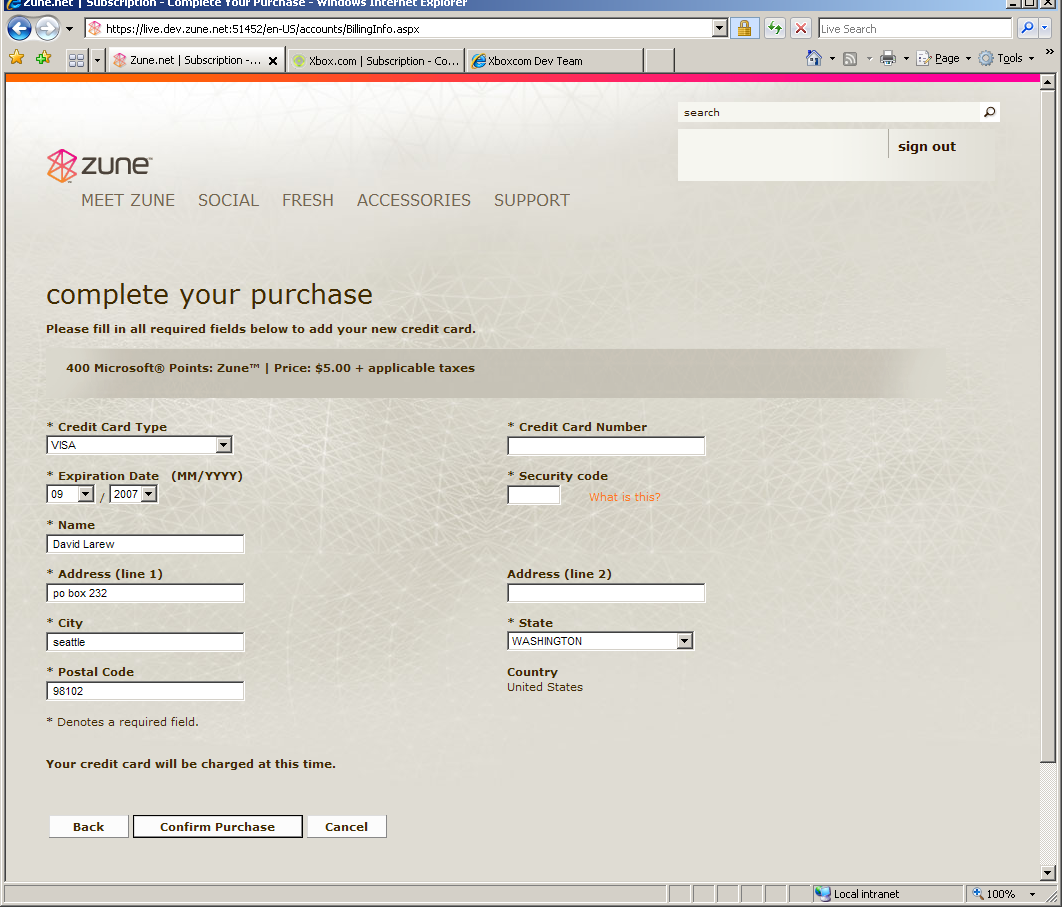Click the Home page icon

tap(813, 58)
